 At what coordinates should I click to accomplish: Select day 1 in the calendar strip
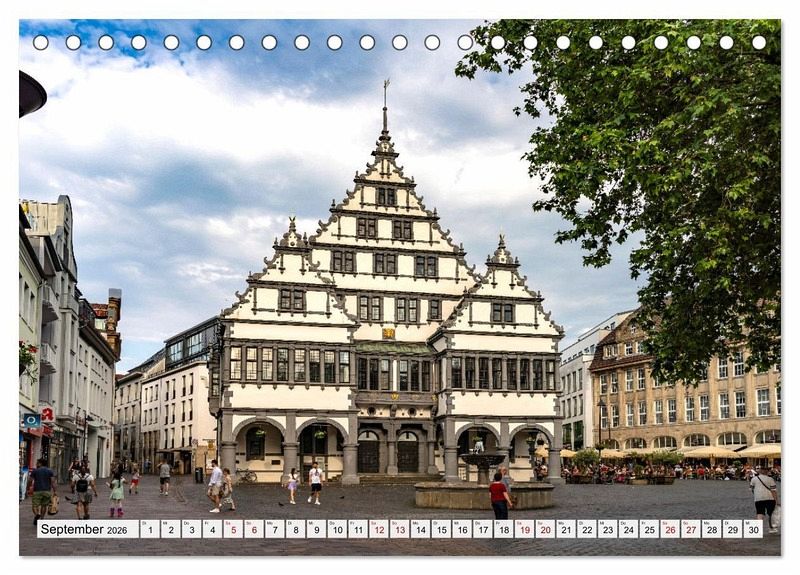coord(149,529)
